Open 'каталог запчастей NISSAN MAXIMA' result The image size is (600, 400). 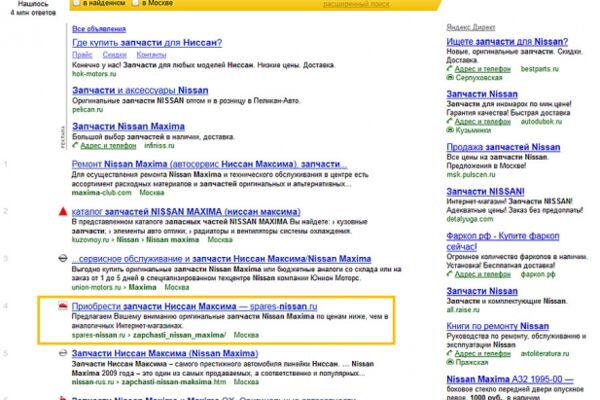click(186, 212)
